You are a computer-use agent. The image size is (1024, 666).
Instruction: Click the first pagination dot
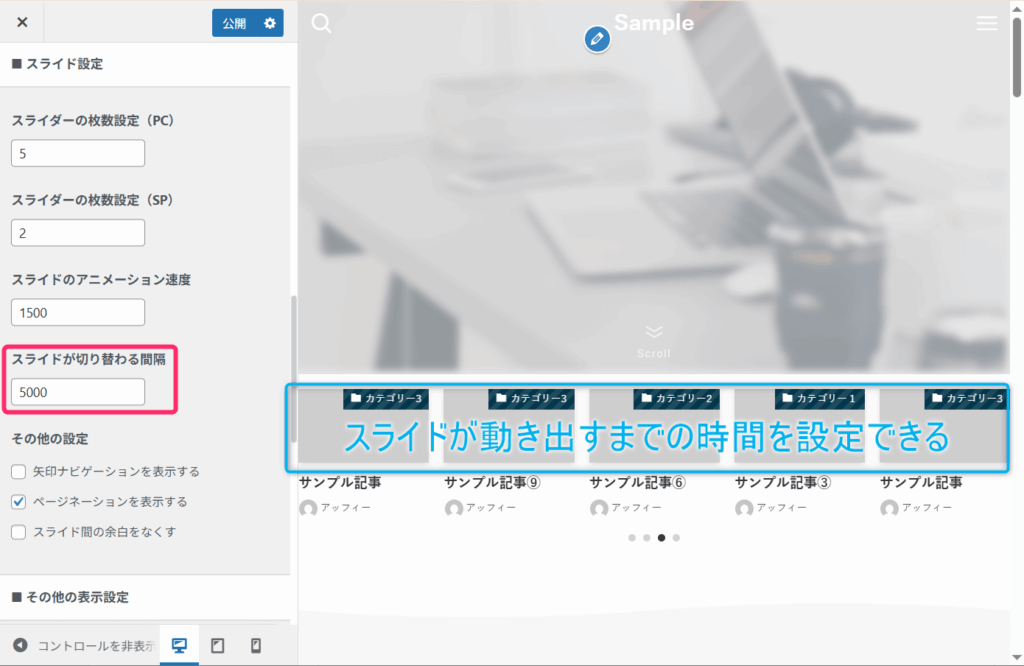pyautogui.click(x=632, y=538)
